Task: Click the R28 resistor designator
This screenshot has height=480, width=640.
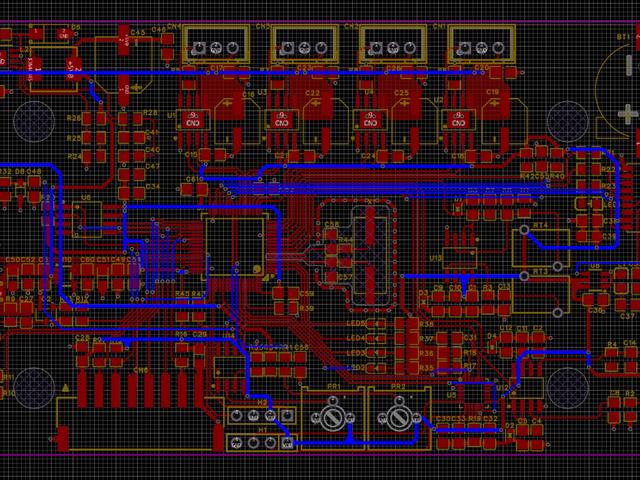Action: [x=151, y=113]
